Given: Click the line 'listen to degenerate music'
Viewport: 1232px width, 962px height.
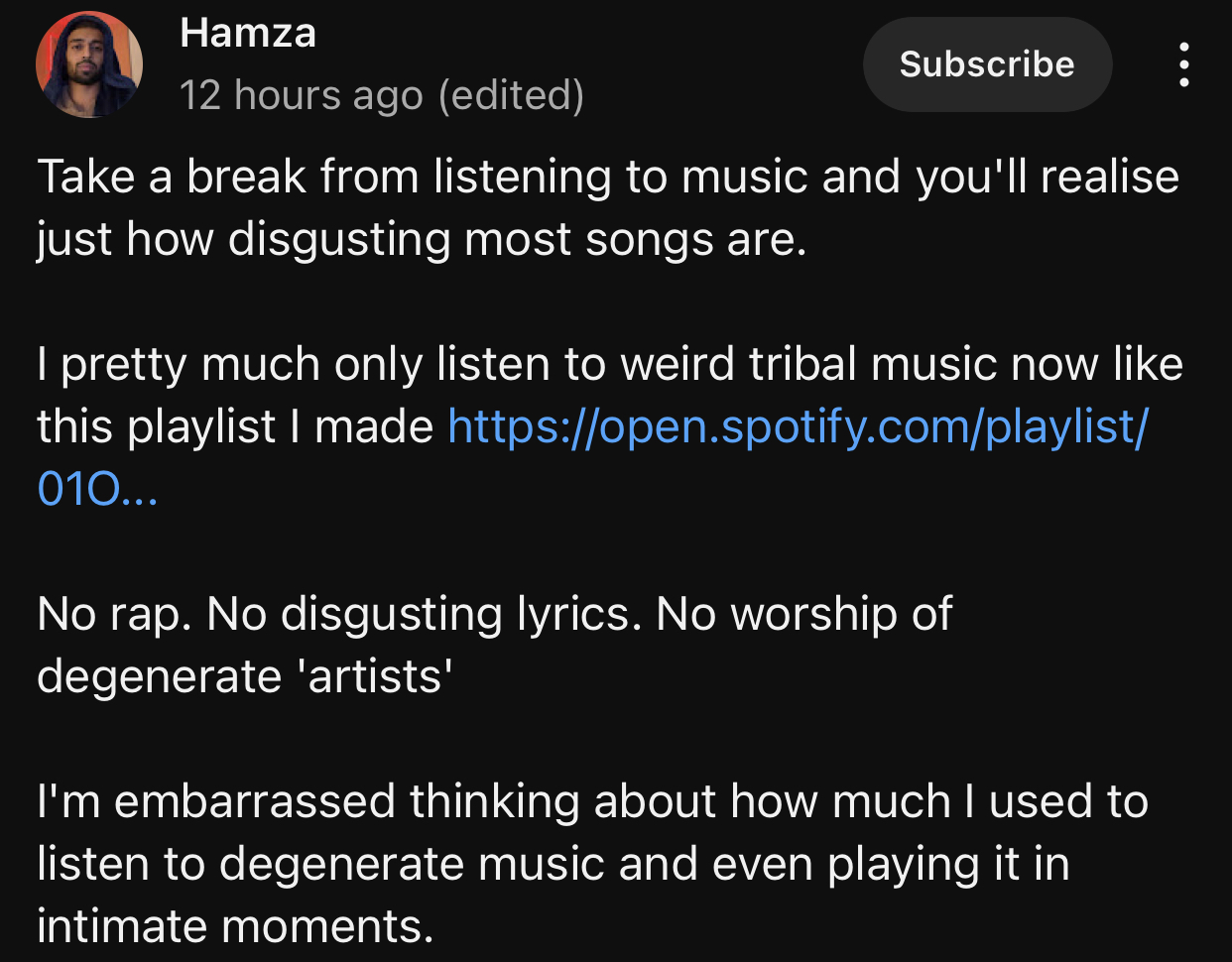Looking at the screenshot, I should (552, 864).
